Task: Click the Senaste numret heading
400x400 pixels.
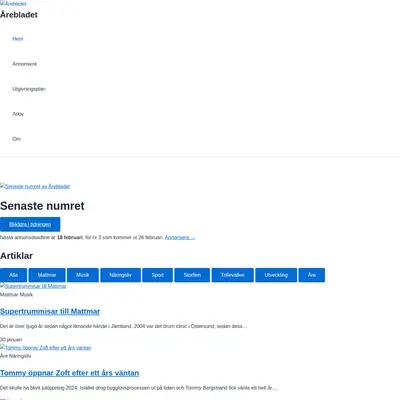Action: pyautogui.click(x=42, y=206)
